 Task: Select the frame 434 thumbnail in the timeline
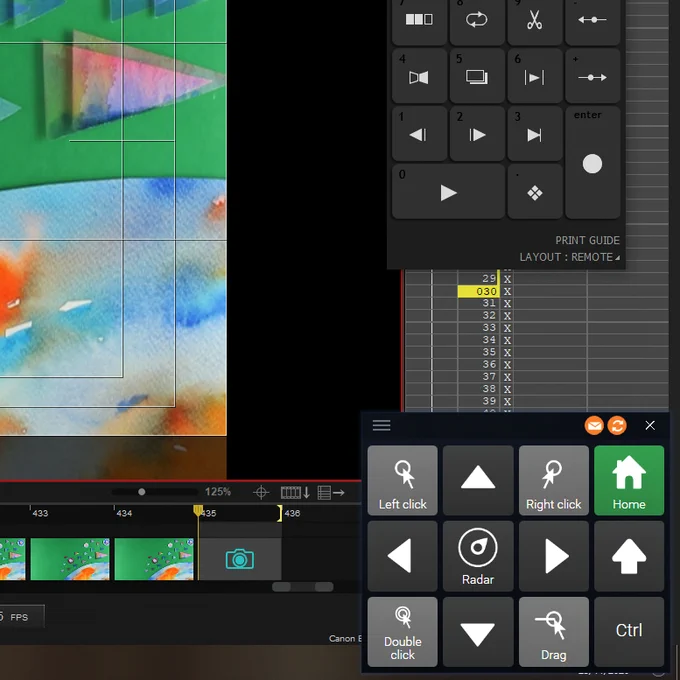tap(154, 559)
